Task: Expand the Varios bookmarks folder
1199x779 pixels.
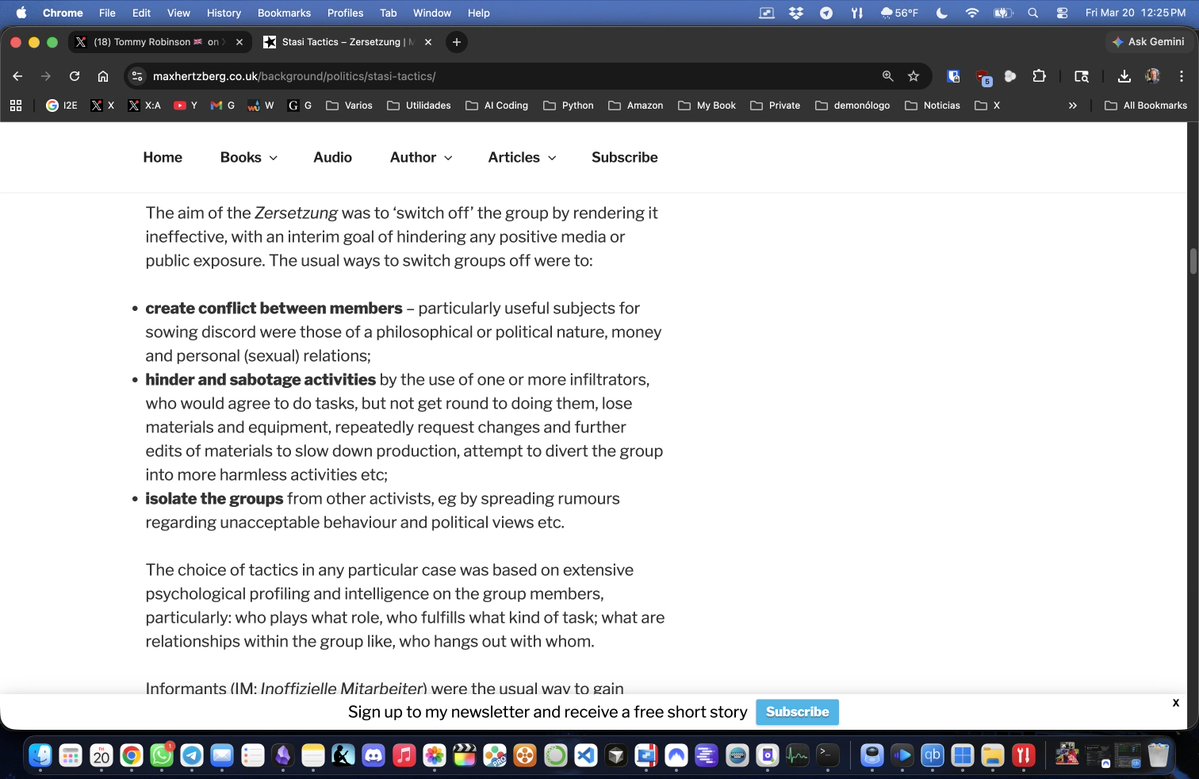Action: click(x=349, y=105)
